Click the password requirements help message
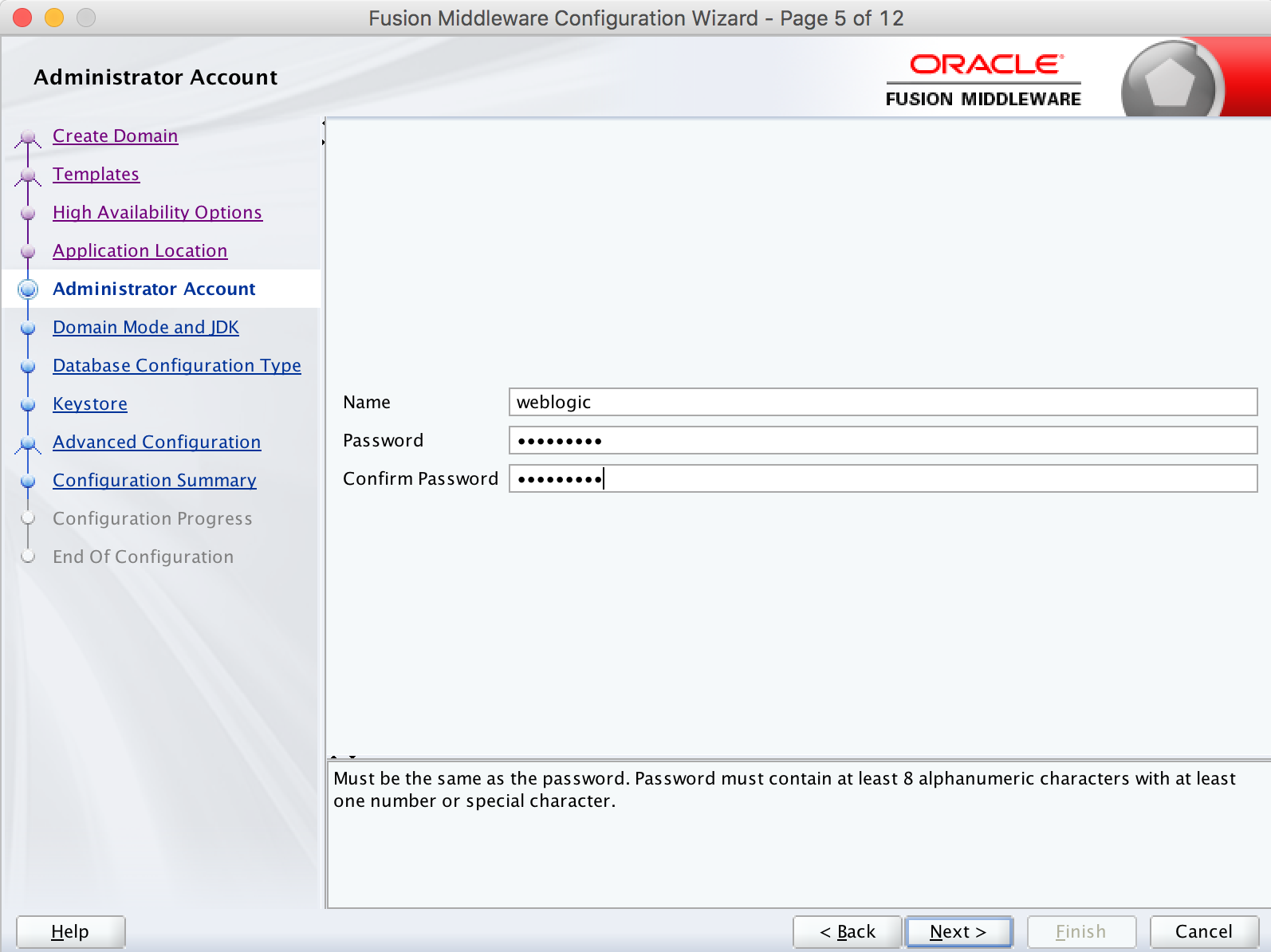The image size is (1271, 952). [x=785, y=789]
